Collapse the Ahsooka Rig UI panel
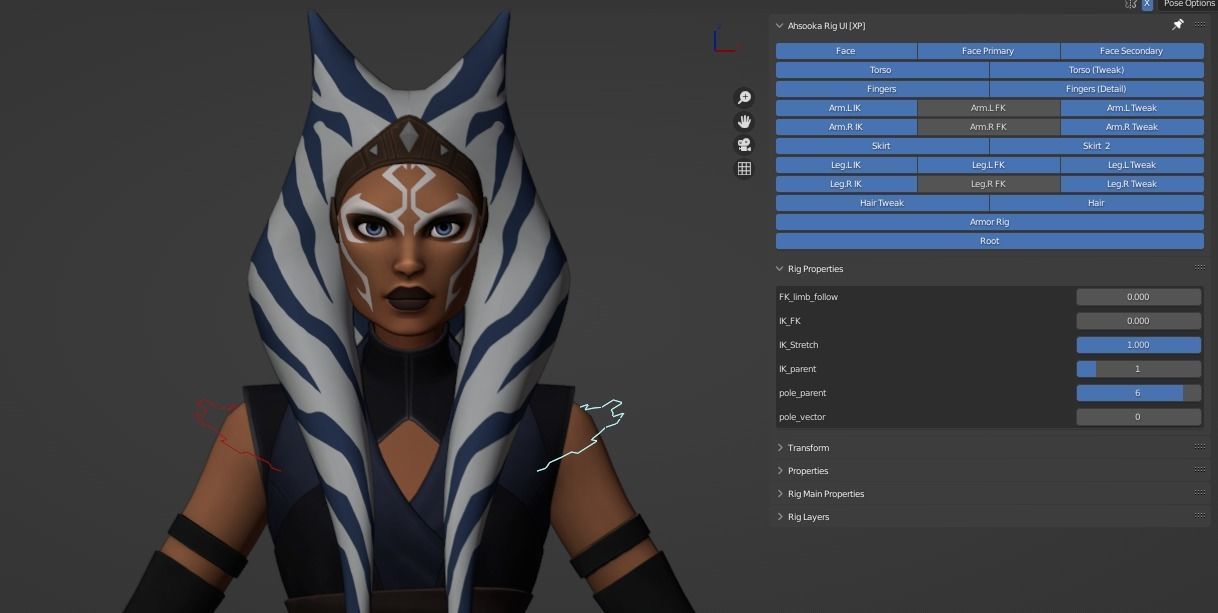 (x=779, y=25)
